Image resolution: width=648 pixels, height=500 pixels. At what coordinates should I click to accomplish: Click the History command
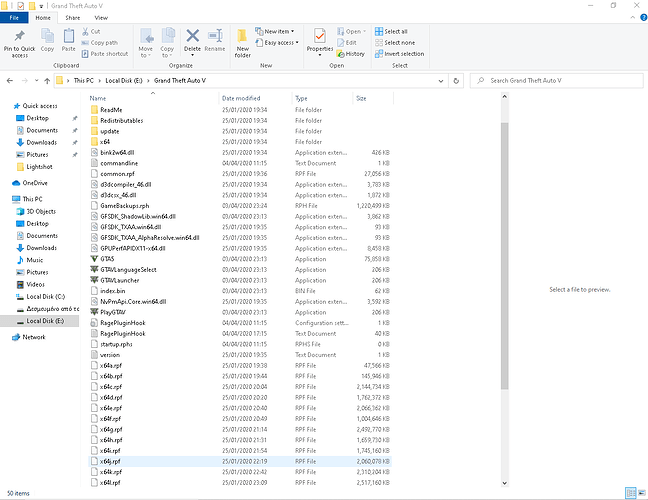click(351, 54)
